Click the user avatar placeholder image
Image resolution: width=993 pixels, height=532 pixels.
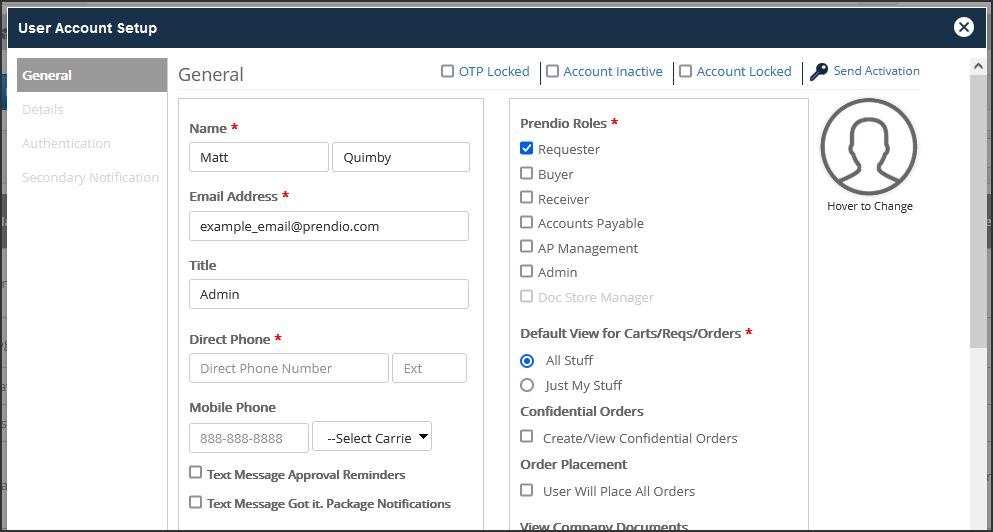point(869,146)
